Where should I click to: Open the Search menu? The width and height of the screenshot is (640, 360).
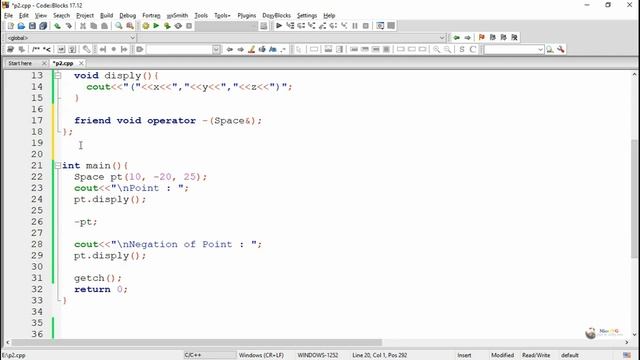click(61, 16)
